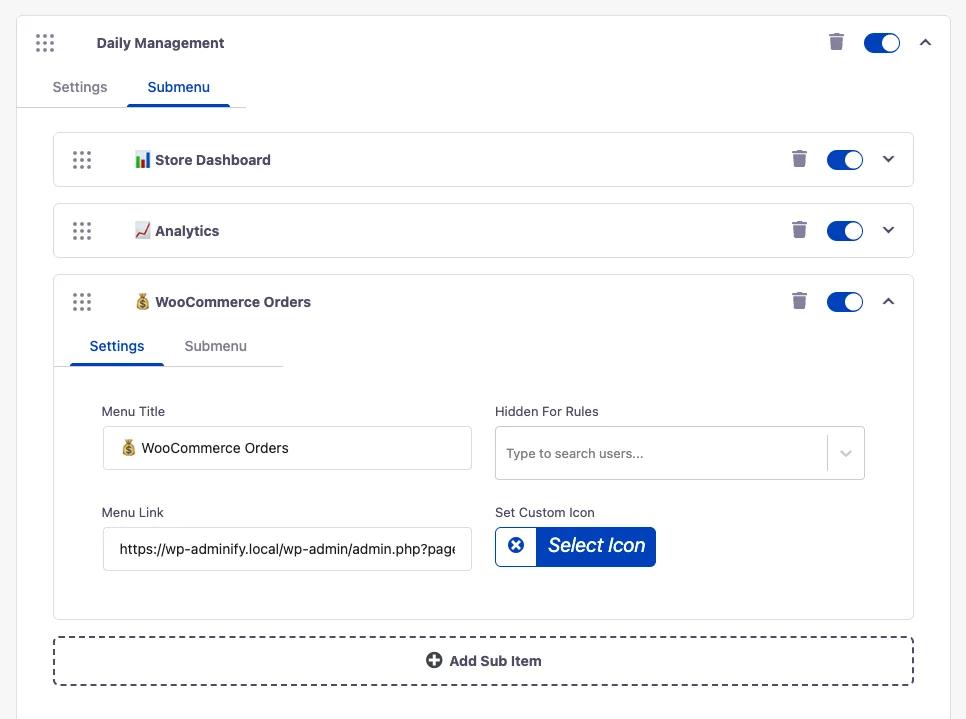Click the Analytics trend chart emoji
Viewport: 966px width, 719px height.
coord(142,230)
